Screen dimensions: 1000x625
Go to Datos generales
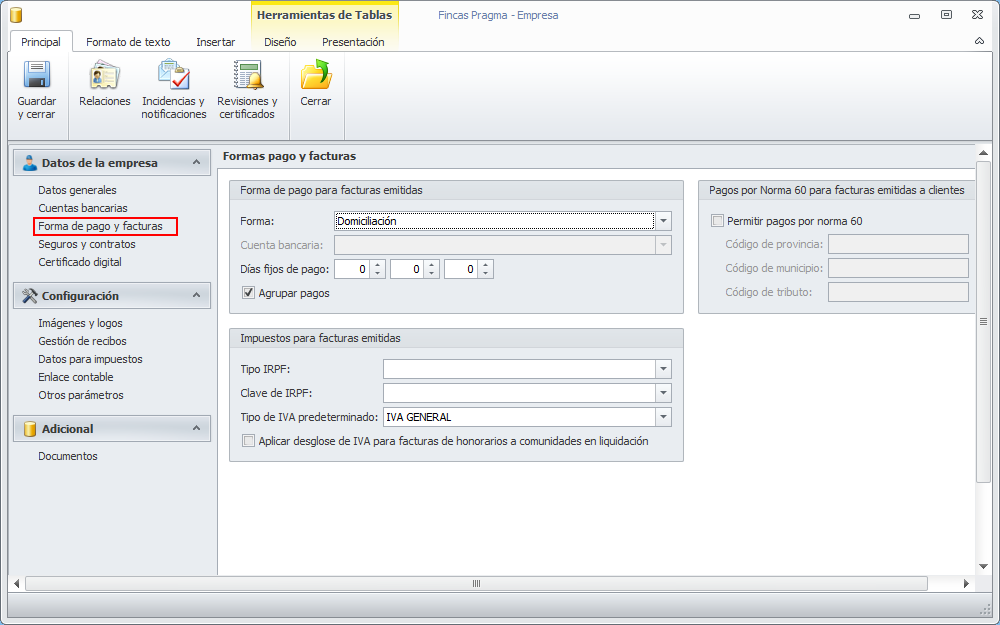coord(77,190)
